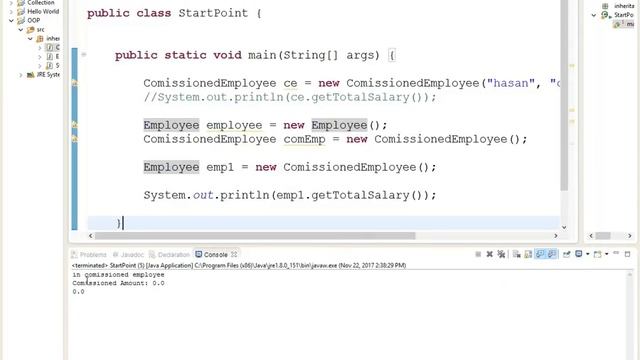Image resolution: width=640 pixels, height=360 pixels.
Task: Click the editor vertical scrollbar thumb
Action: tap(564, 95)
